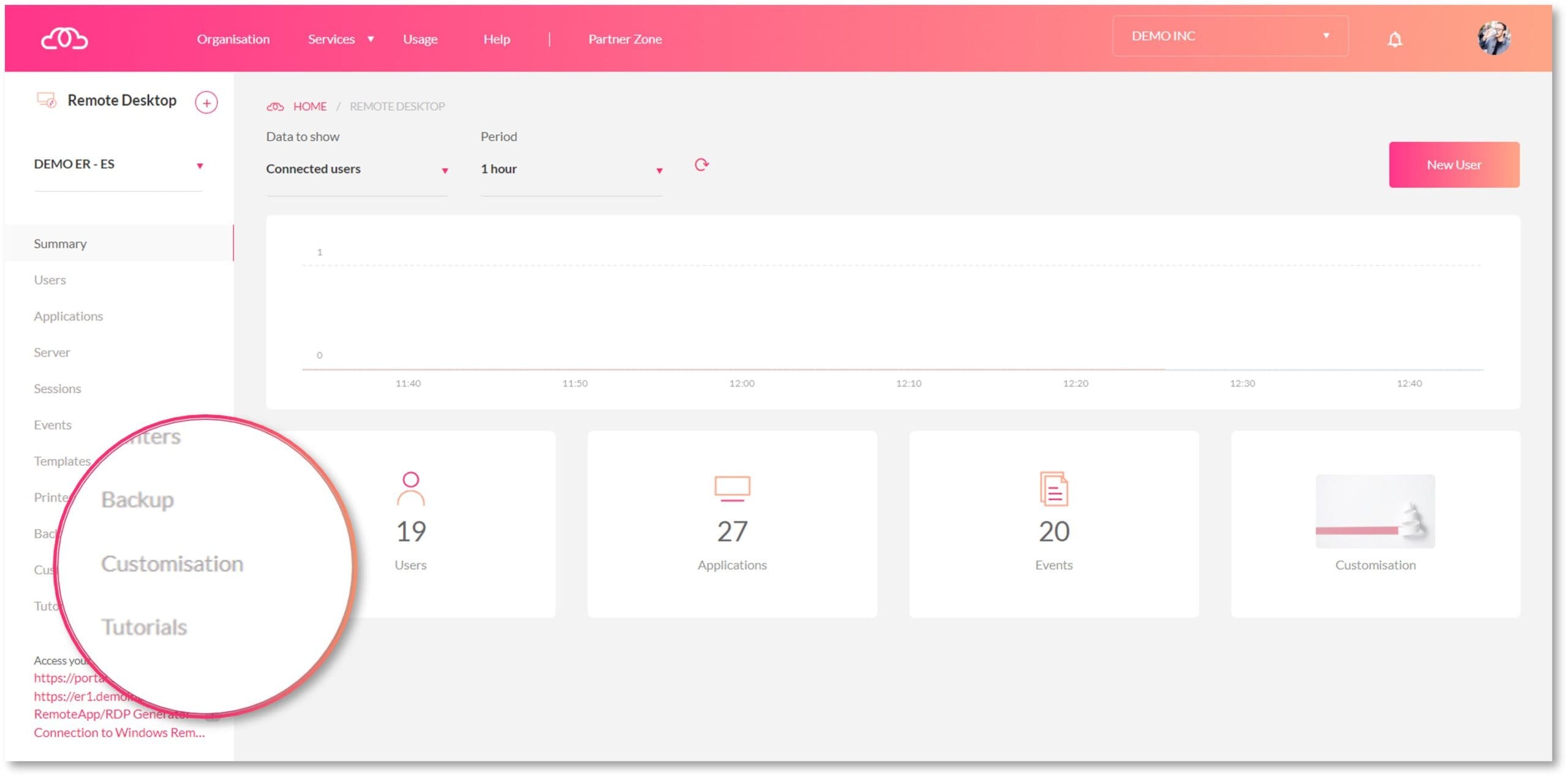Click the notification bell icon
This screenshot has height=777, width=1568.
point(1395,39)
